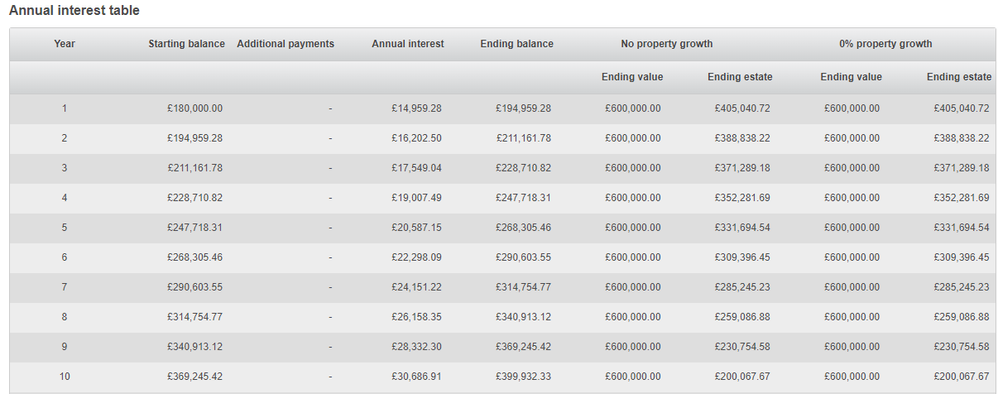Select the Starting balance column header
The image size is (998, 394).
coord(186,44)
